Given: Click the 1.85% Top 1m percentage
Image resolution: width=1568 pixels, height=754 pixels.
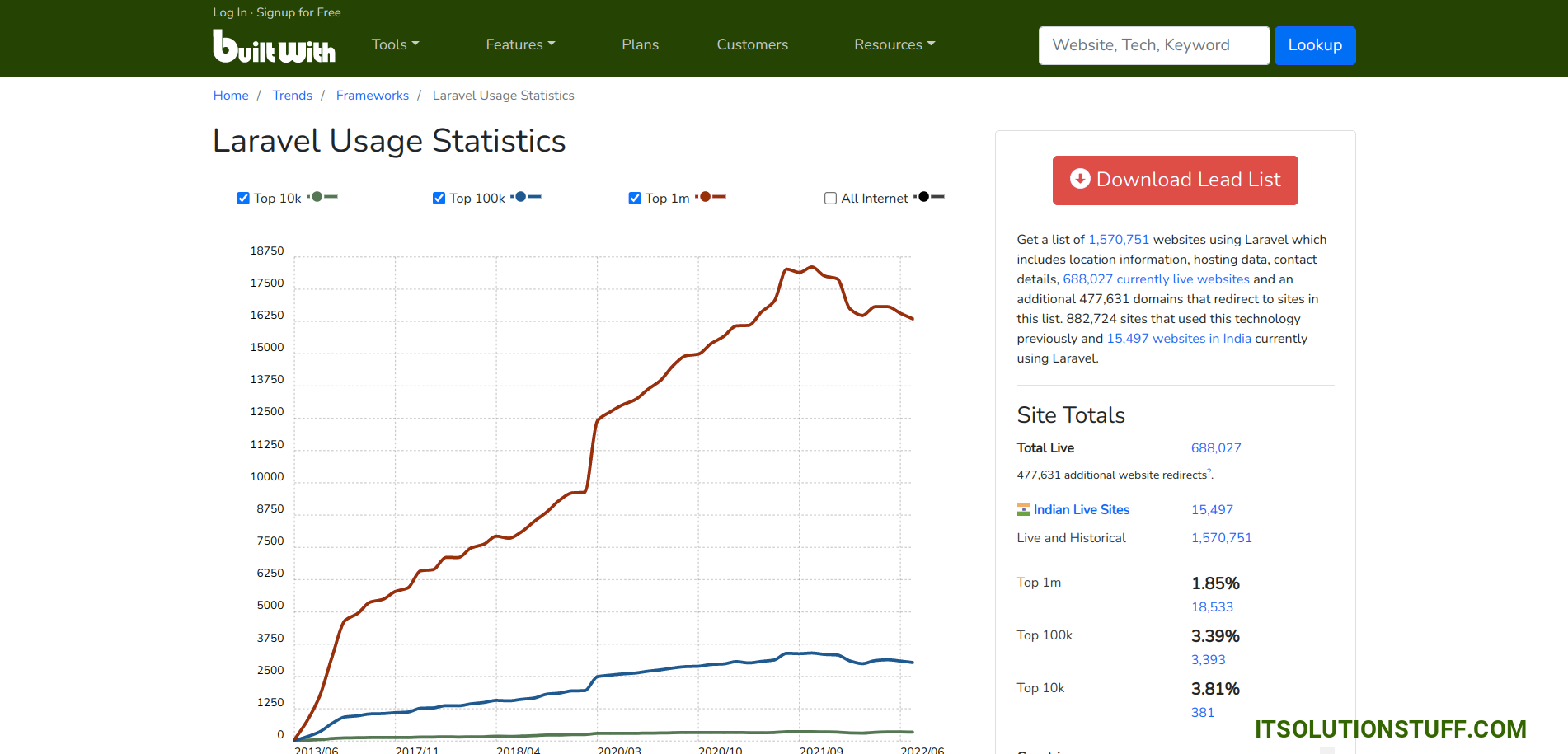Looking at the screenshot, I should (1215, 583).
